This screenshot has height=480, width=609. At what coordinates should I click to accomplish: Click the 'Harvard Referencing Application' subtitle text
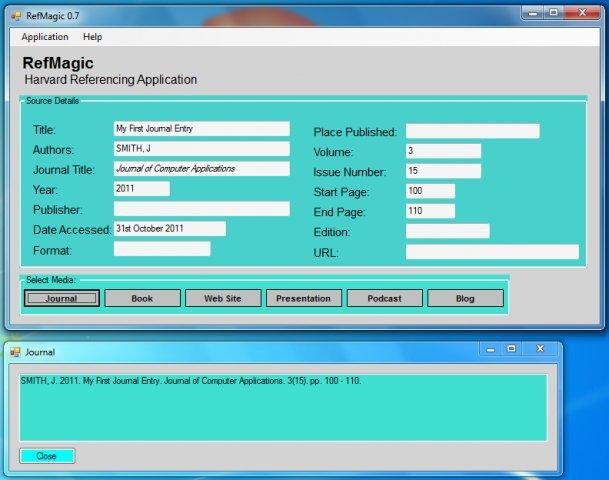pyautogui.click(x=111, y=80)
